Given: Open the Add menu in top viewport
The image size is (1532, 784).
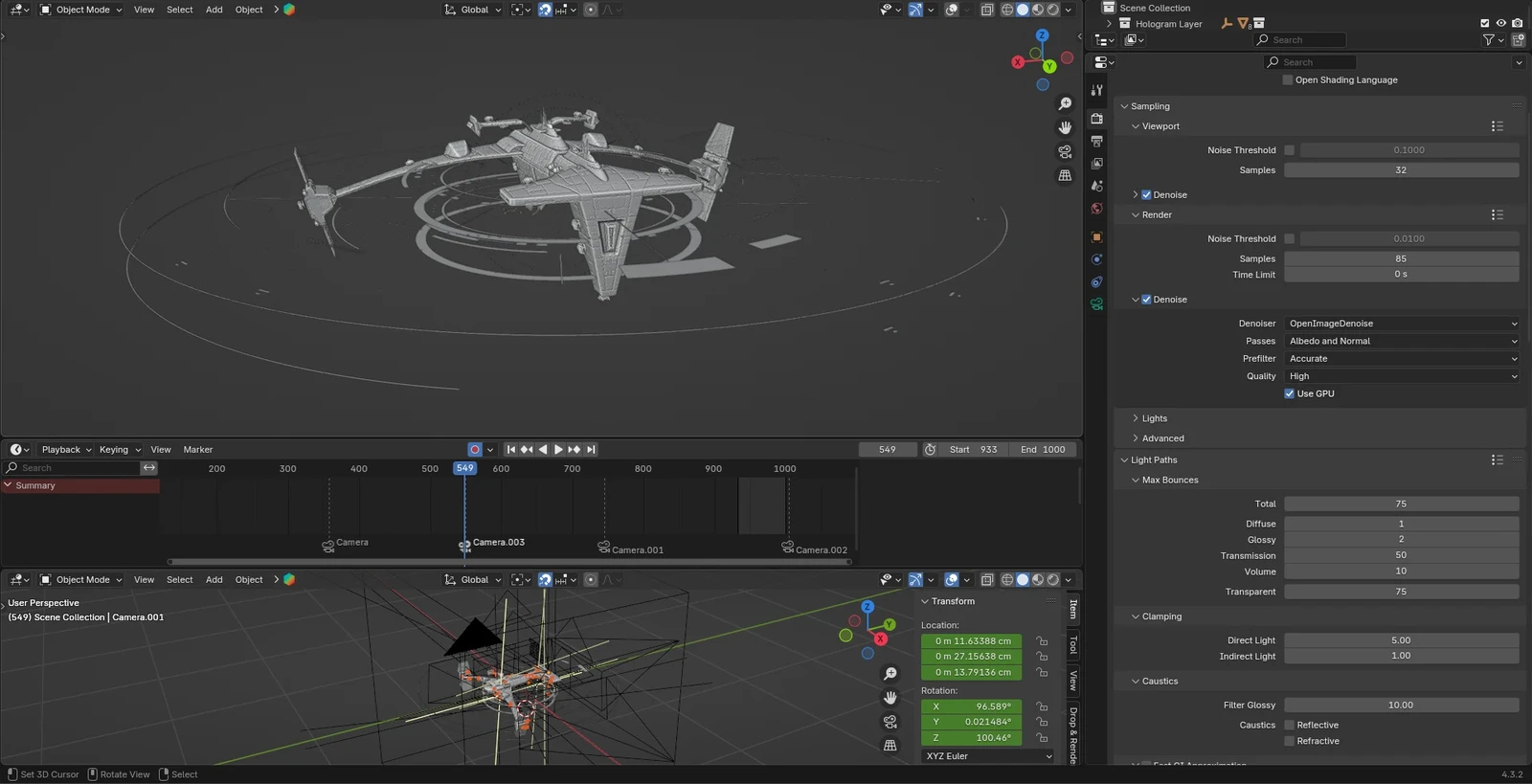Looking at the screenshot, I should 214,10.
